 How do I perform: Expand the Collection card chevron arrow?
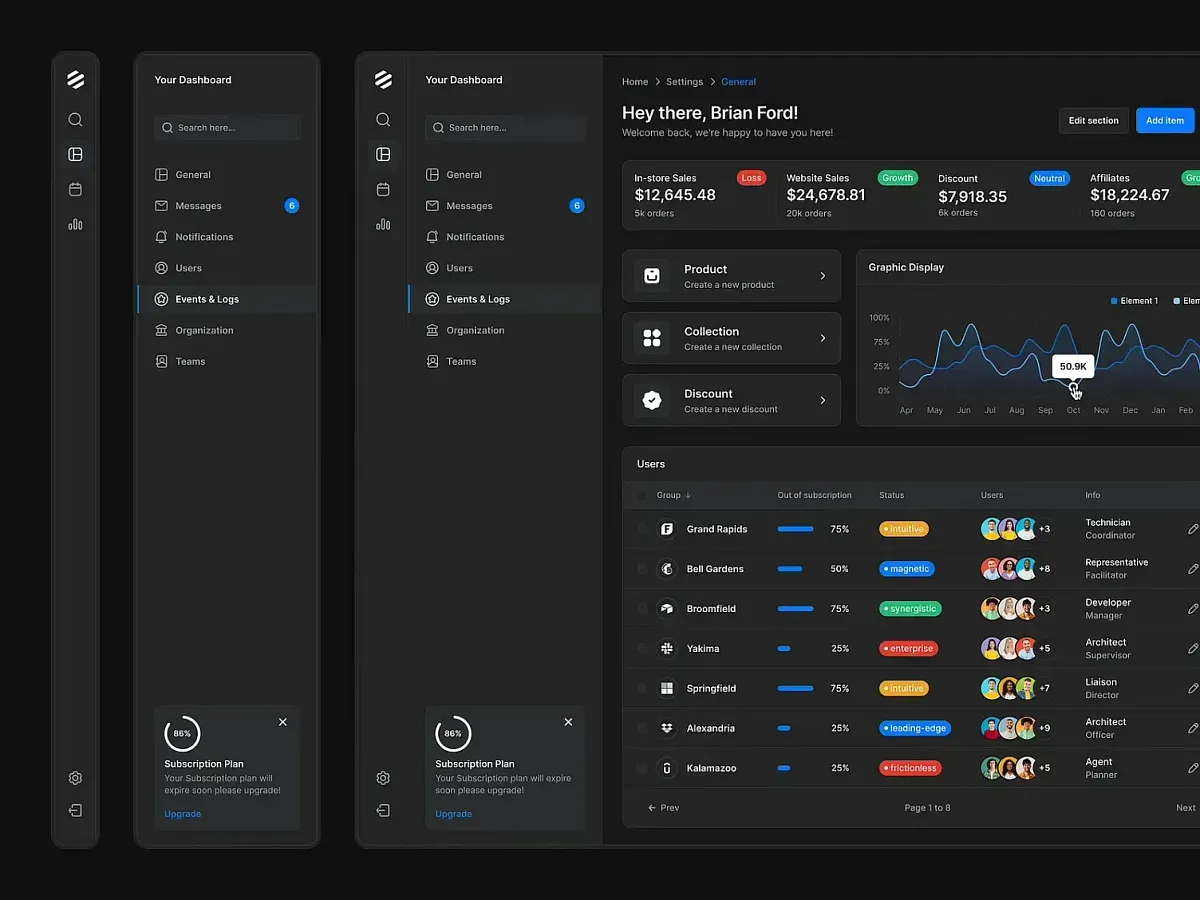coord(823,338)
